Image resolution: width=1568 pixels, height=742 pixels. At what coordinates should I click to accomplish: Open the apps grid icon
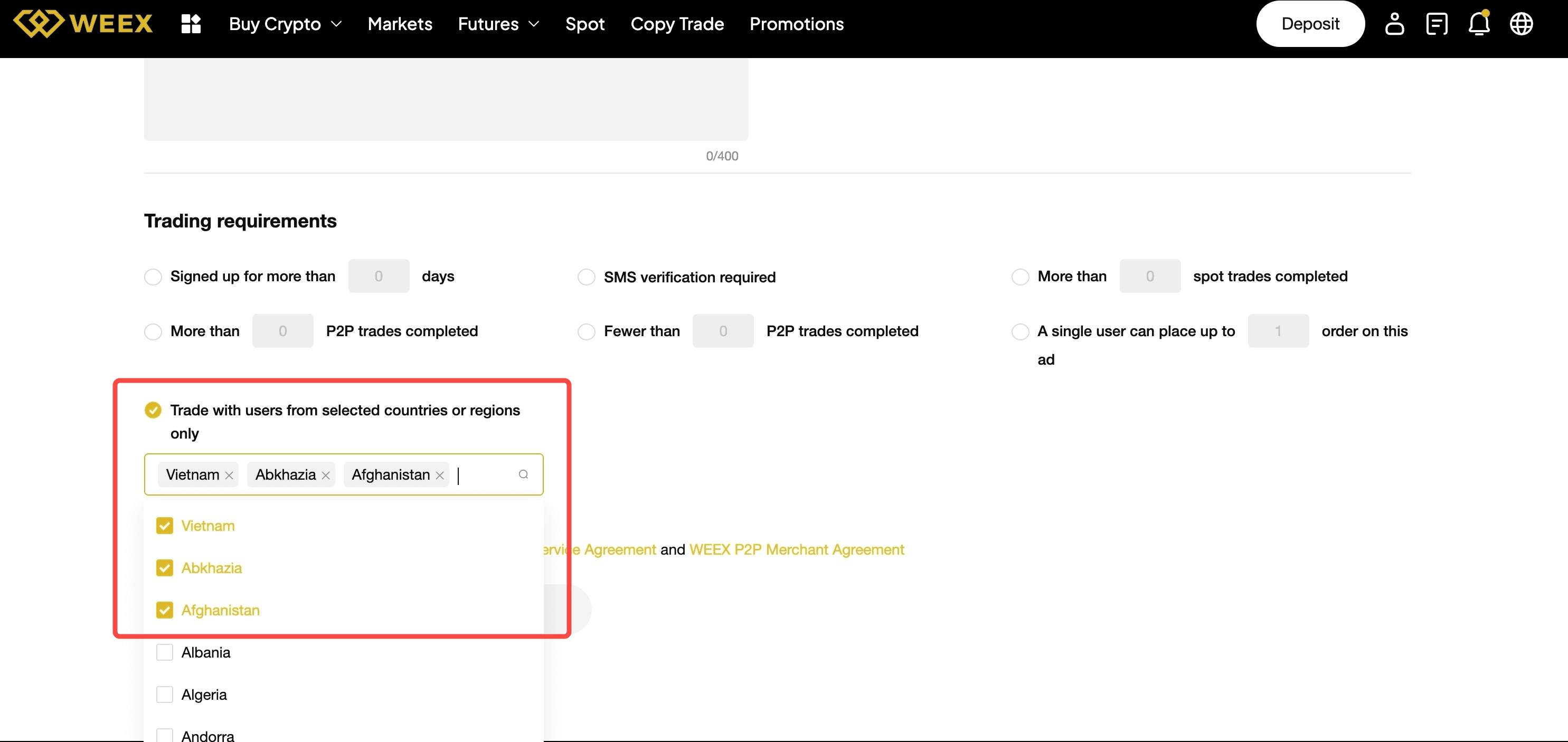[x=191, y=24]
